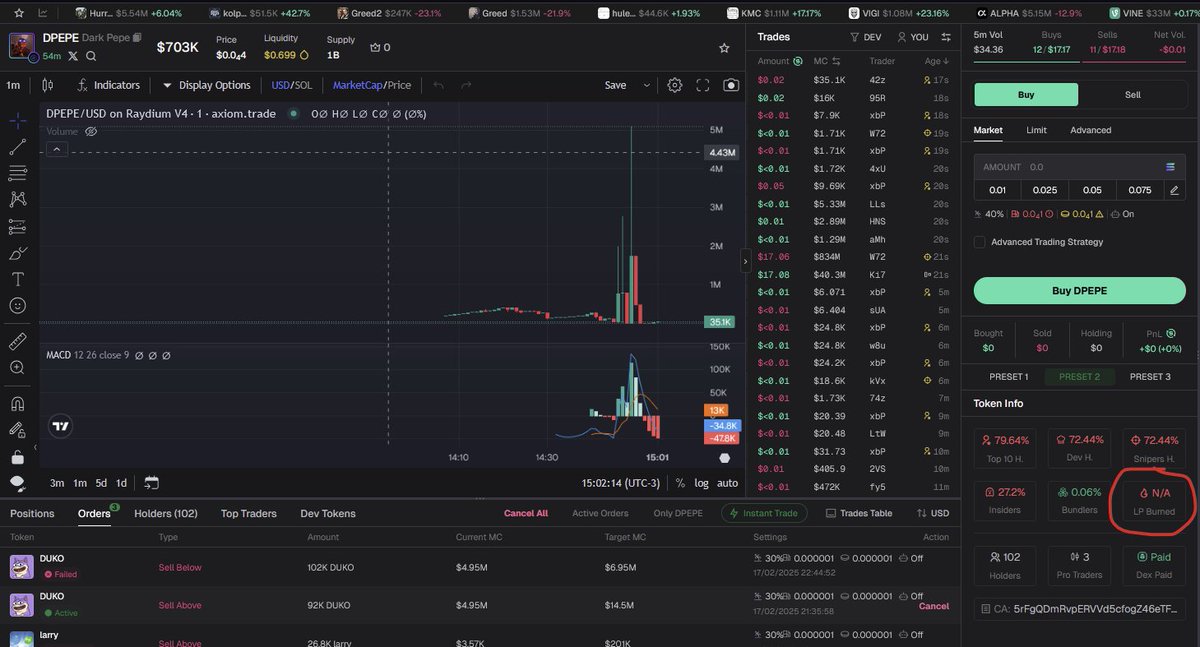Focus the AMOUNT input field
This screenshot has width=1200, height=647.
pos(1080,167)
